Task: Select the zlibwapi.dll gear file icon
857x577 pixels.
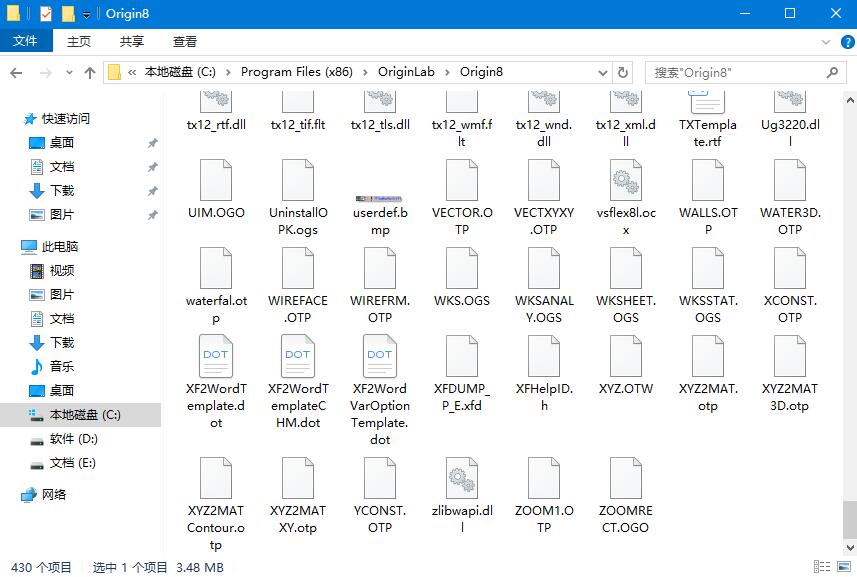Action: tap(462, 478)
